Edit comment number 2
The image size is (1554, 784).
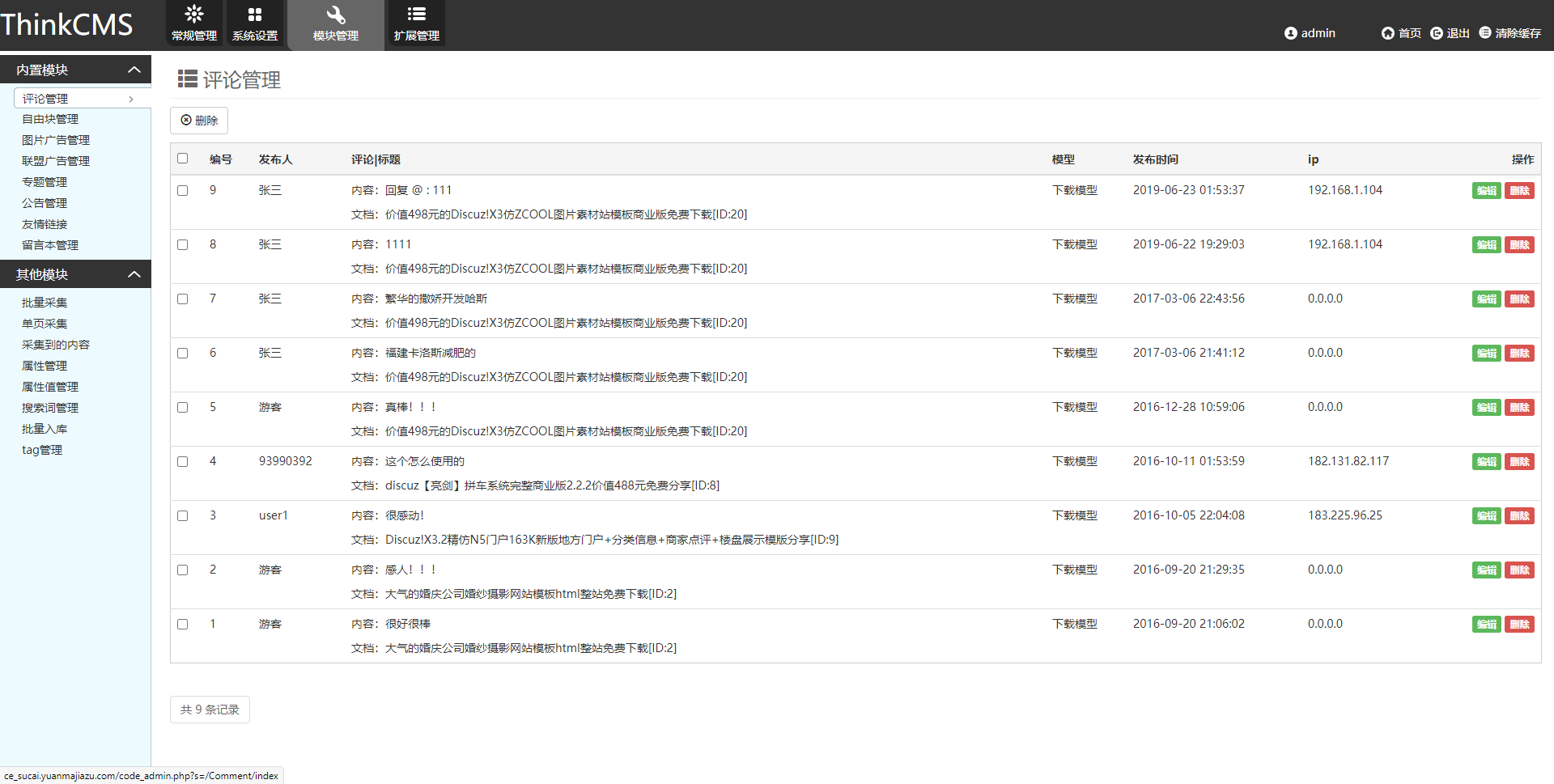[x=1487, y=570]
